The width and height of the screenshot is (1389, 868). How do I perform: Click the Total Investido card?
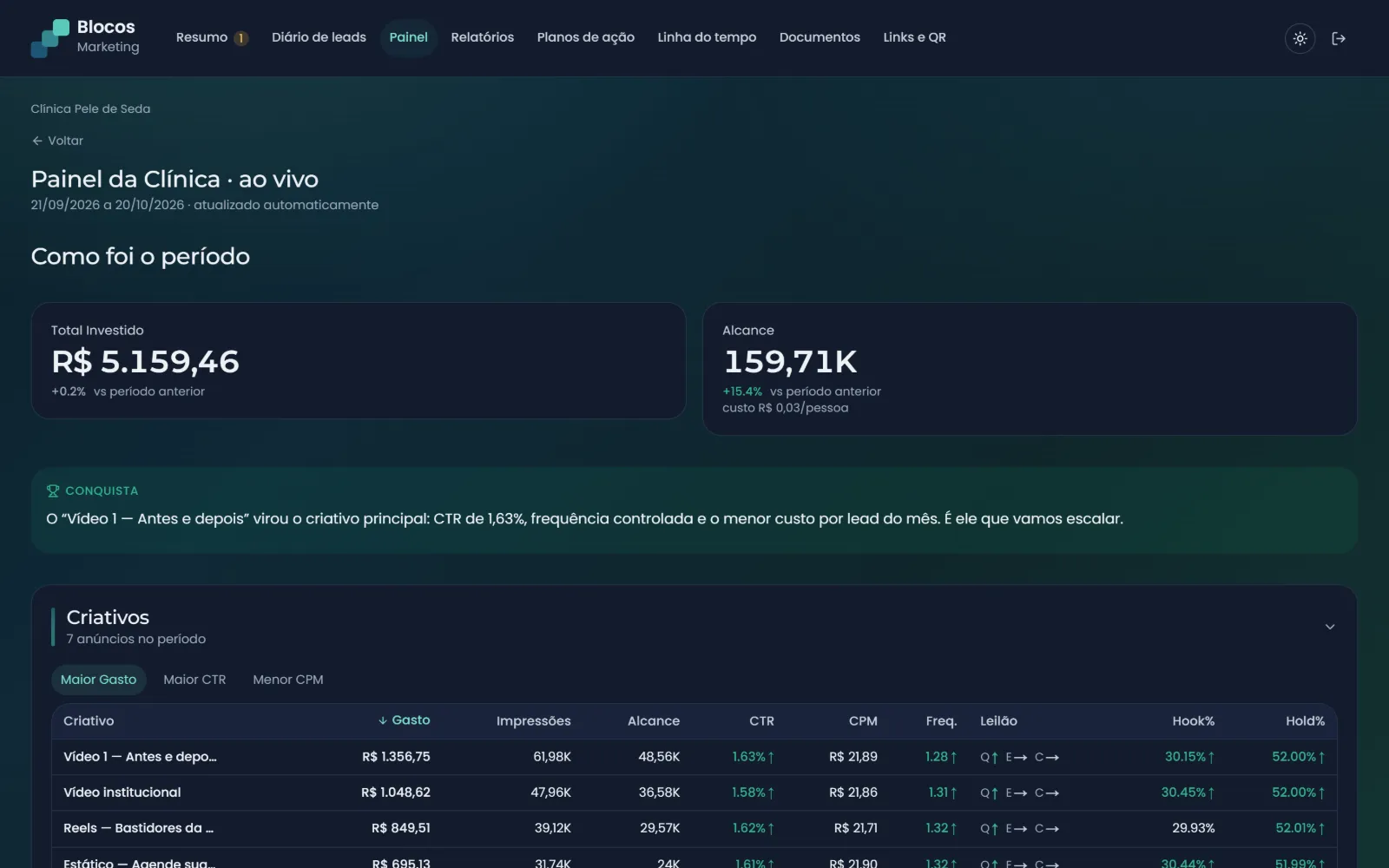(359, 361)
